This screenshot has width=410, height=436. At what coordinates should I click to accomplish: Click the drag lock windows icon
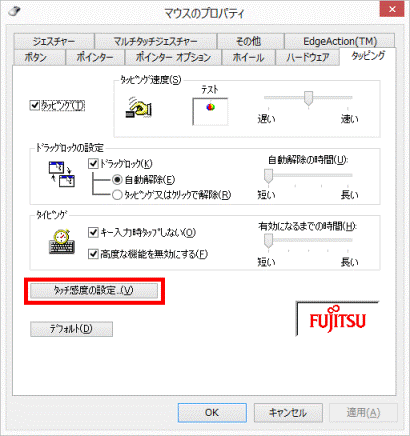[x=62, y=174]
